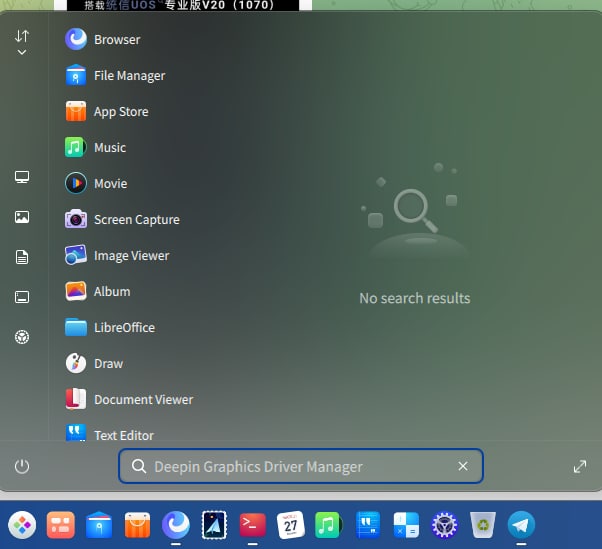
Task: Open Trash from the dock
Action: 483,525
